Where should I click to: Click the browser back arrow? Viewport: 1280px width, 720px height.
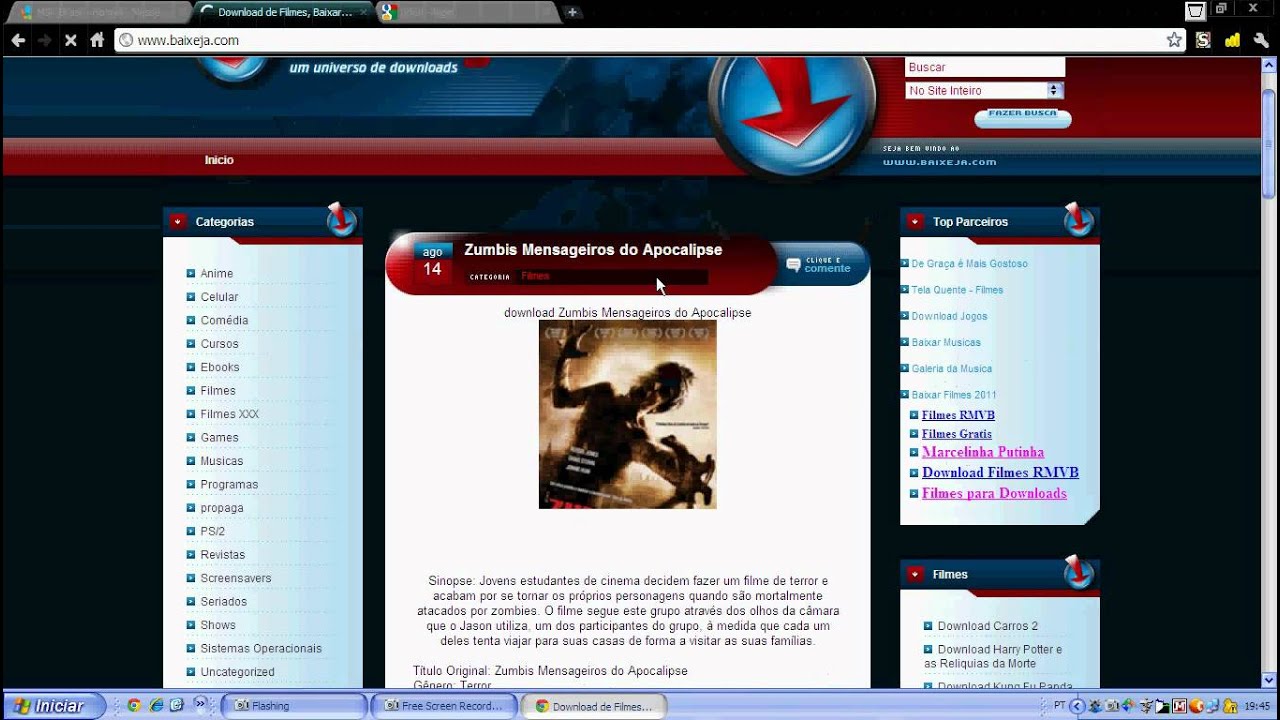18,40
